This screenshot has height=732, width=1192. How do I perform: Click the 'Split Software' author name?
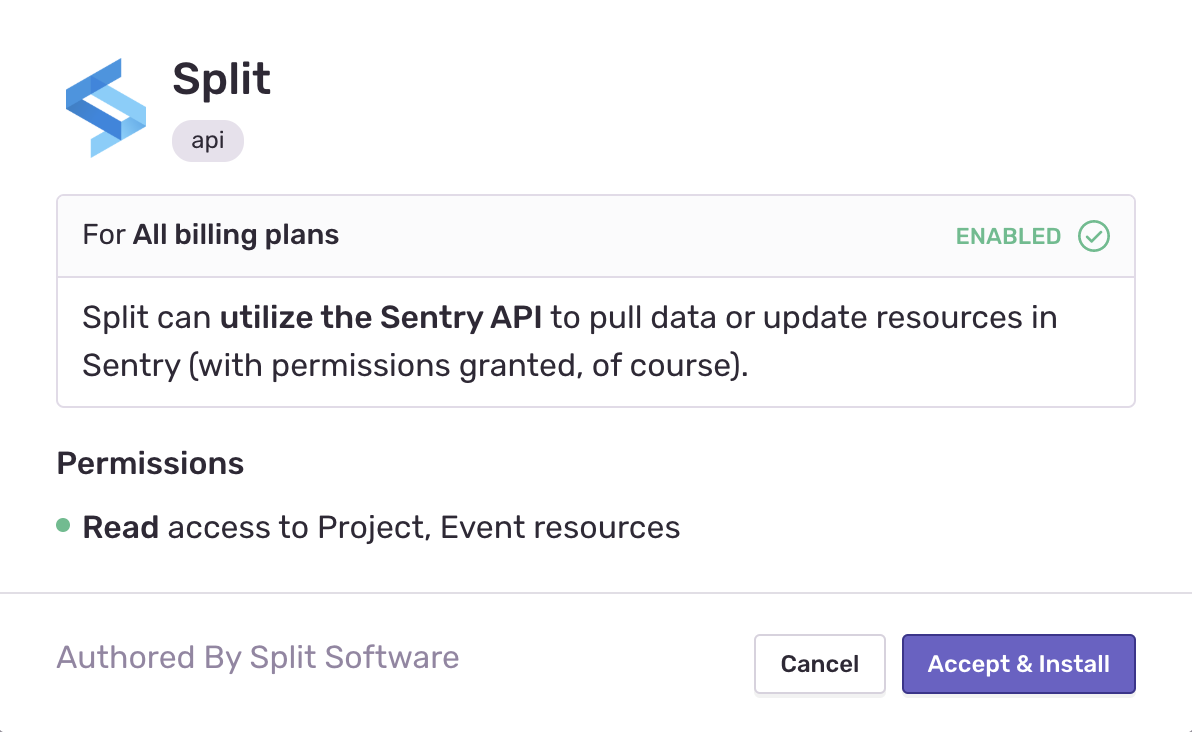coord(354,657)
